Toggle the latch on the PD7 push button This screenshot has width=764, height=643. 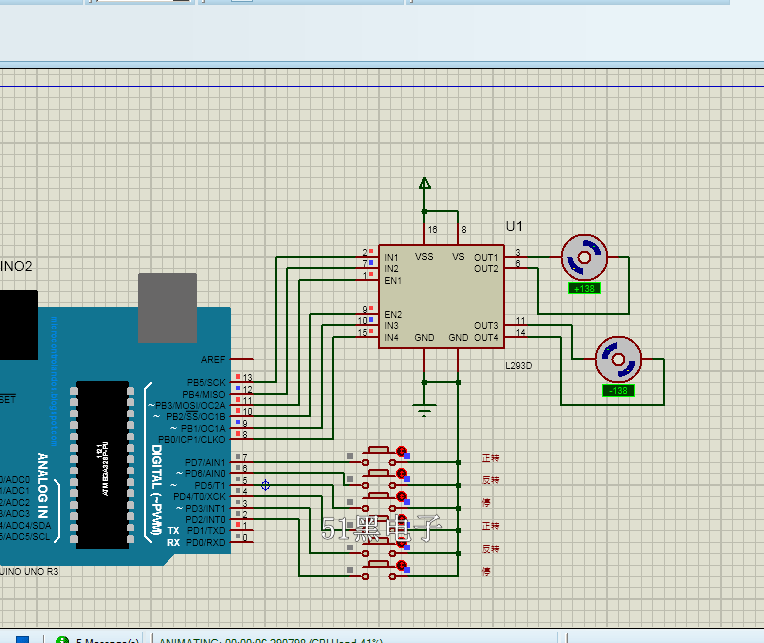pos(401,451)
